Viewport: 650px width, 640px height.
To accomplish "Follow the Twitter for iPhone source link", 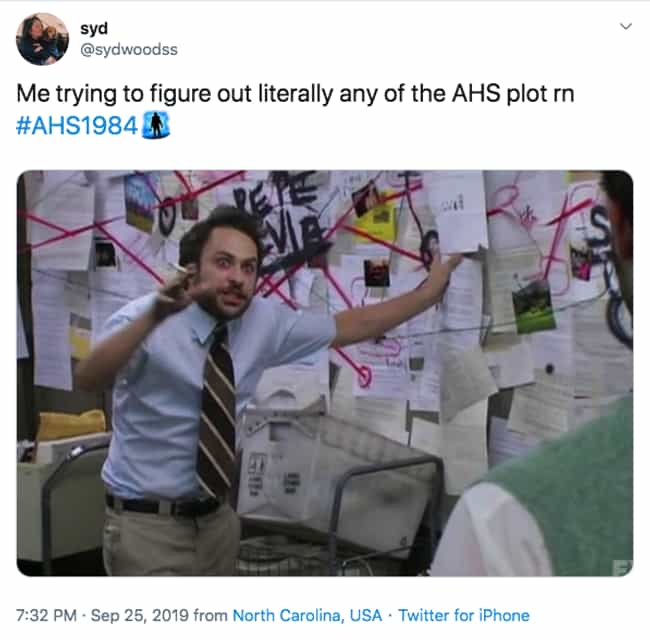I will [464, 616].
